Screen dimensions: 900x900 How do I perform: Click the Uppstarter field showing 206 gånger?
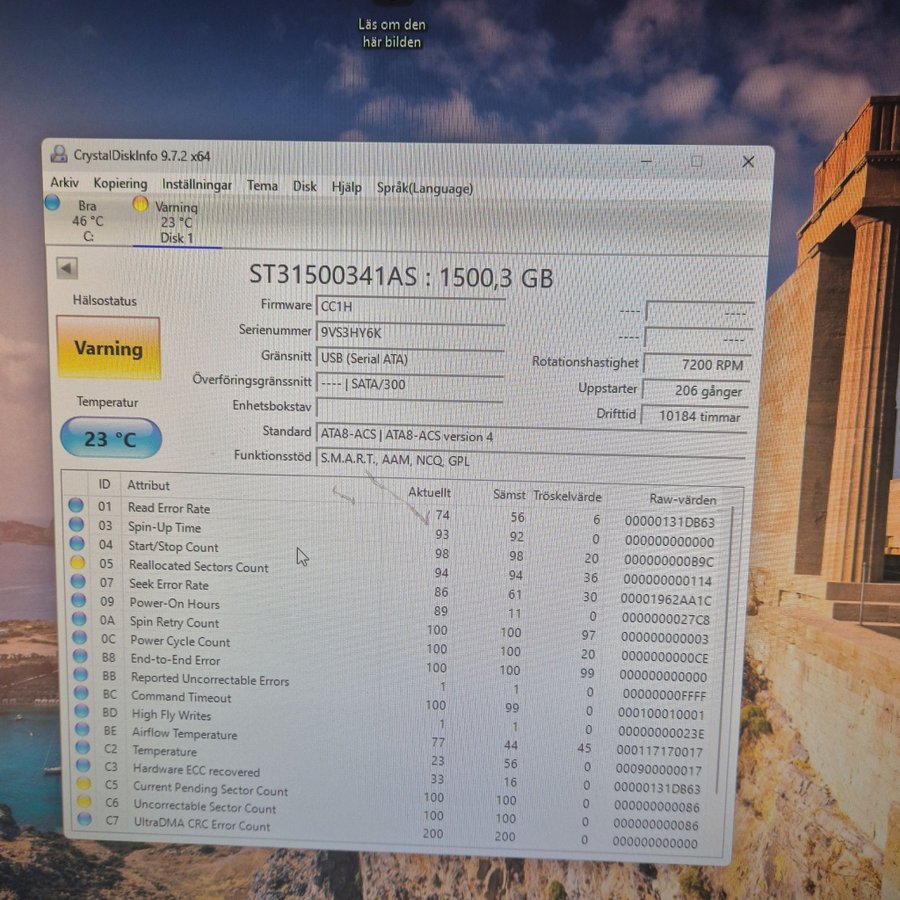pos(696,391)
